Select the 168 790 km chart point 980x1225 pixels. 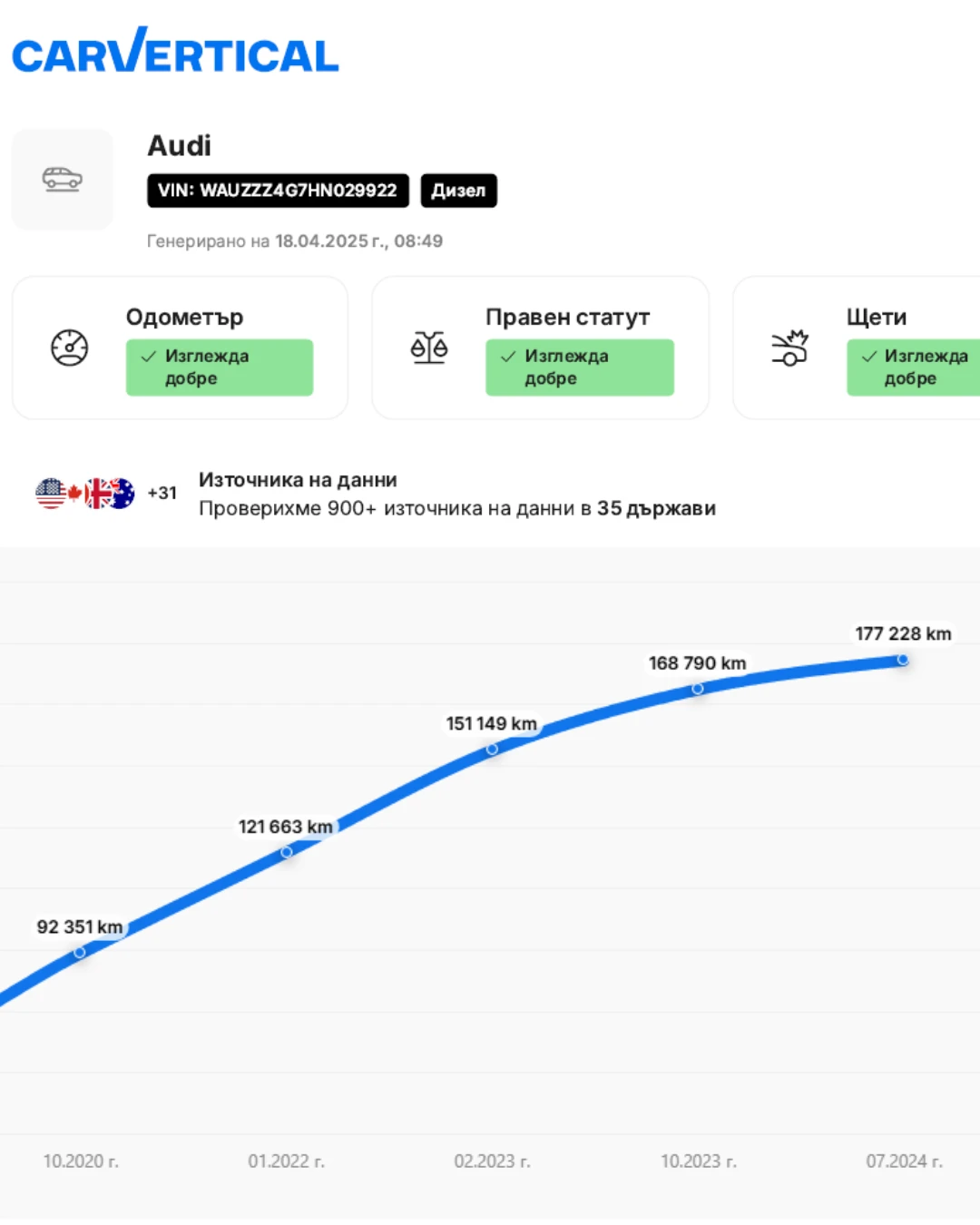click(698, 689)
